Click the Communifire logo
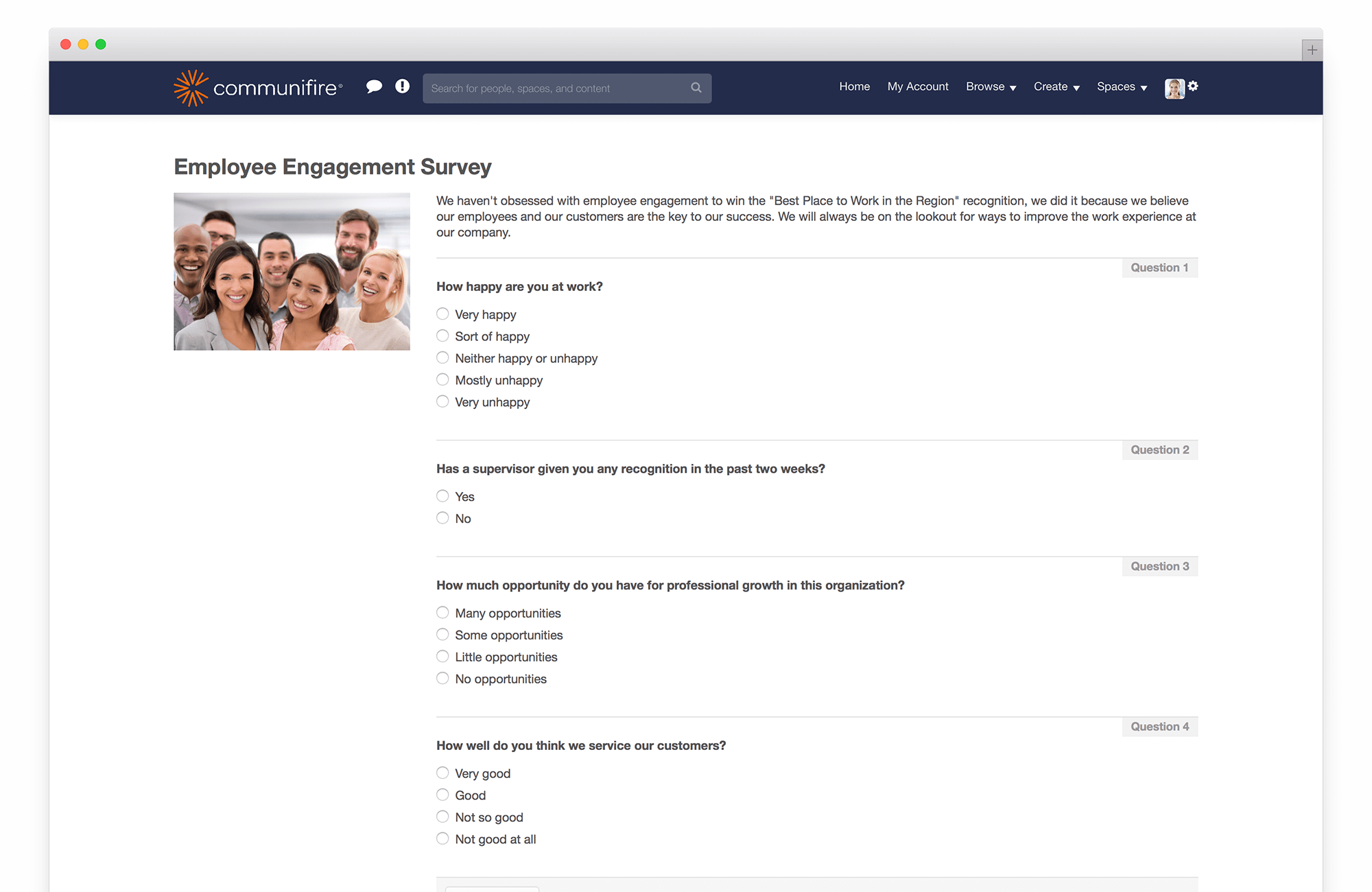Image resolution: width=1372 pixels, height=892 pixels. 257,87
